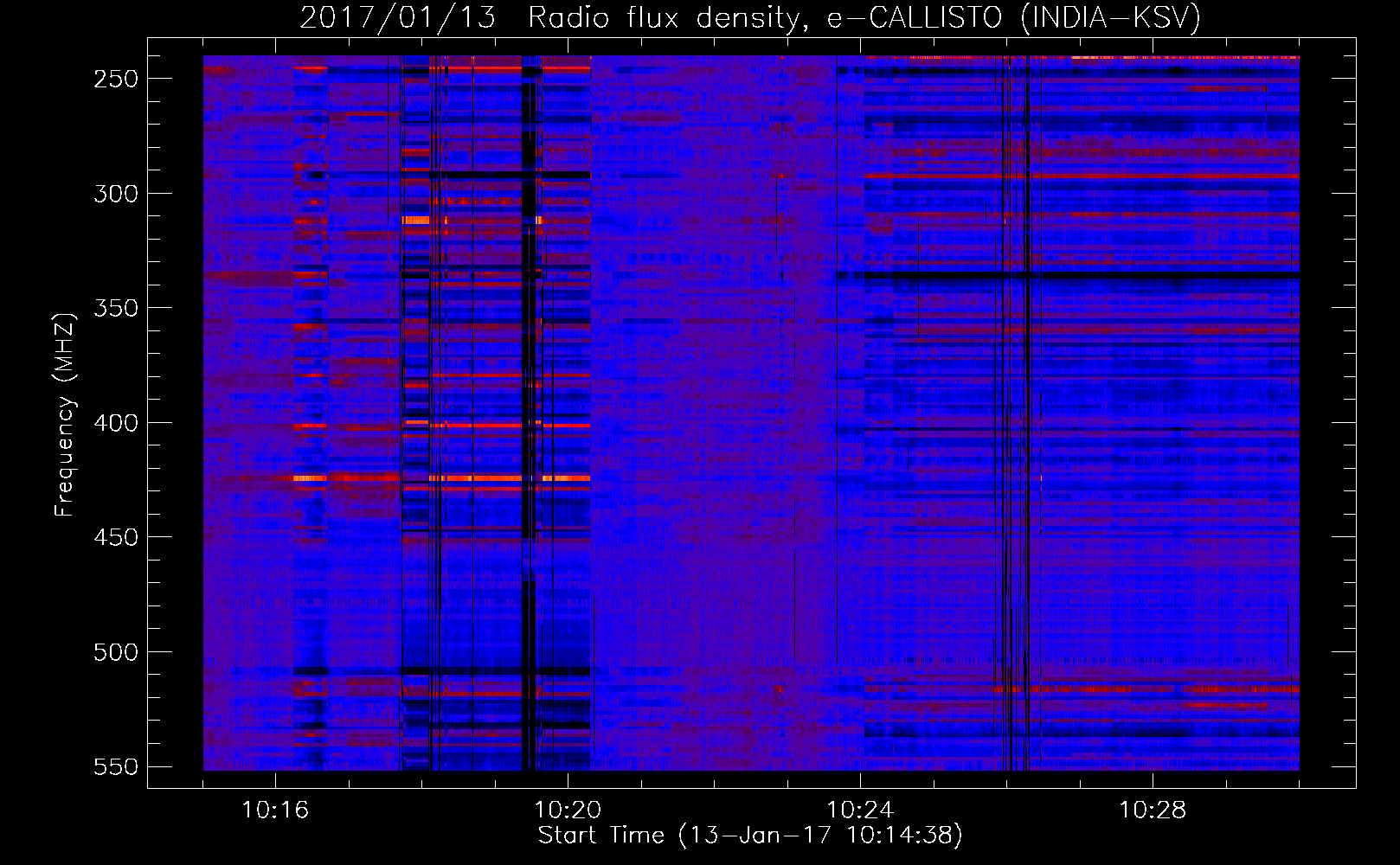Click the 10:20 time tick label
This screenshot has height=865, width=1400.
coord(568,811)
